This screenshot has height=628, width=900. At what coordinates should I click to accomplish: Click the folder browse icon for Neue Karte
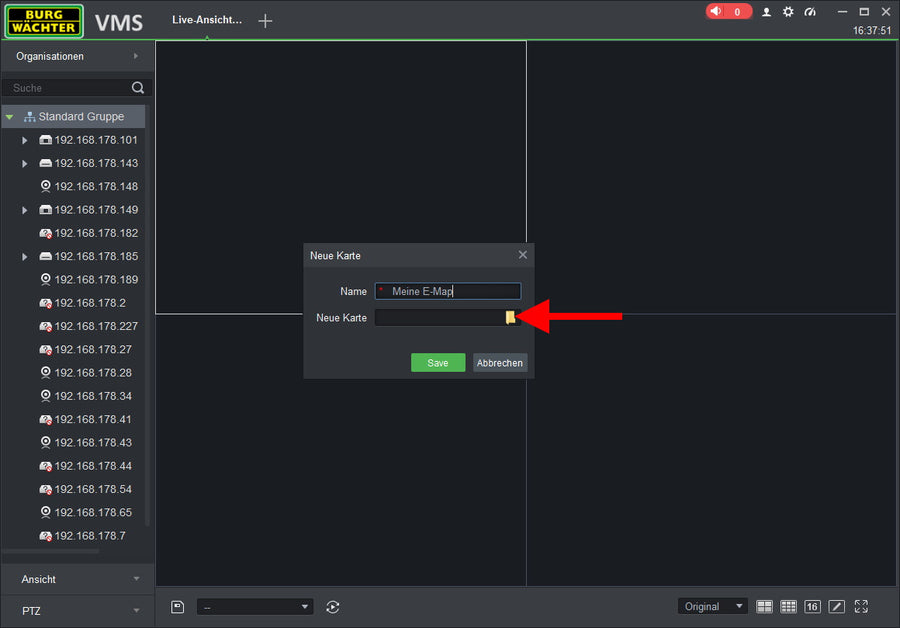510,318
